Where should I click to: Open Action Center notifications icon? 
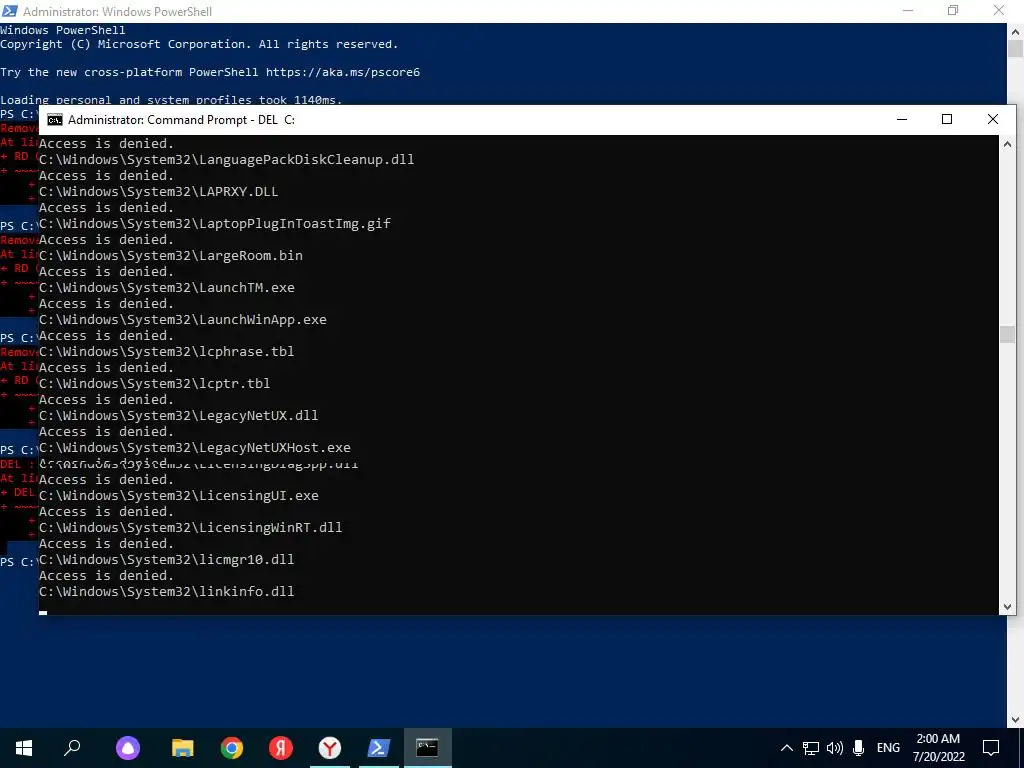point(991,748)
